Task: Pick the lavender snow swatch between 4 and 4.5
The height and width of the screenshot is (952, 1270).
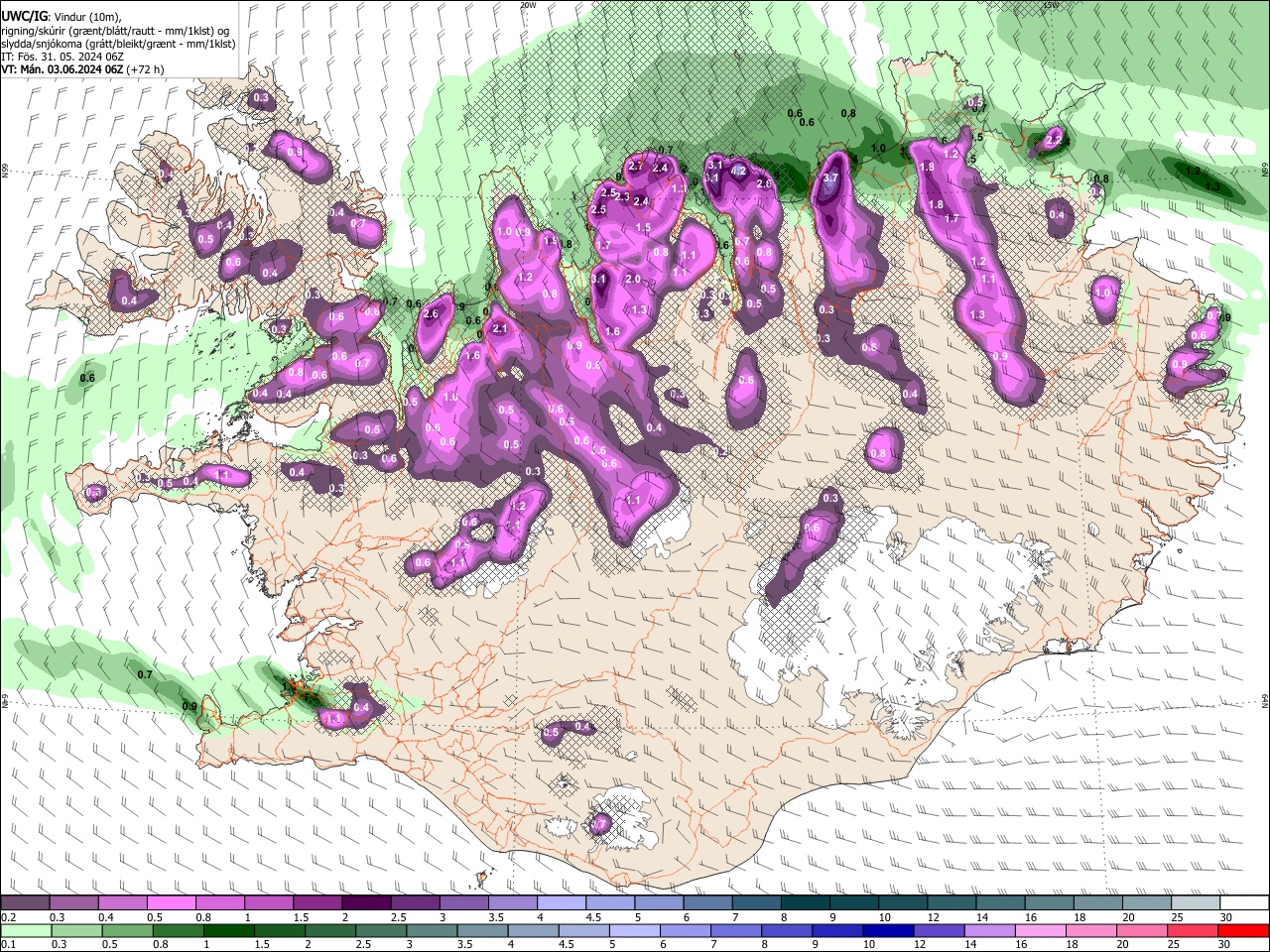Action: pyautogui.click(x=562, y=903)
